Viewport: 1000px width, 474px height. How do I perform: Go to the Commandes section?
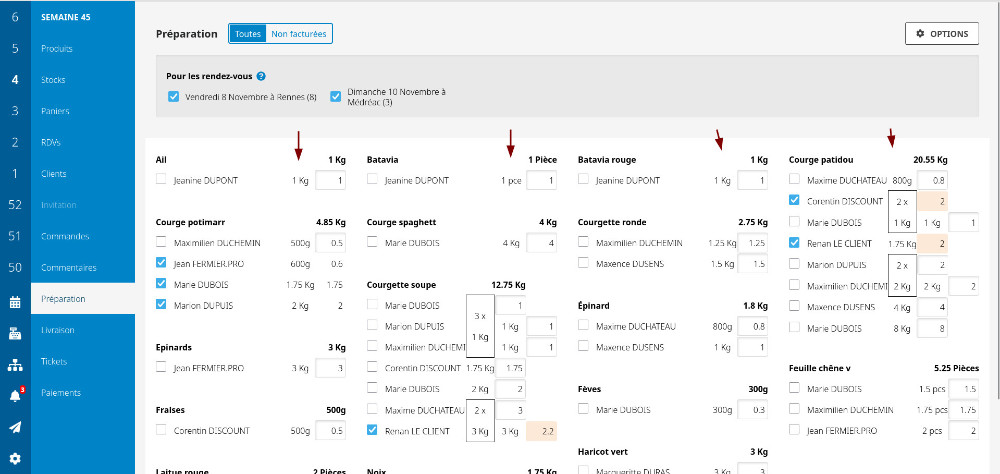coord(65,236)
